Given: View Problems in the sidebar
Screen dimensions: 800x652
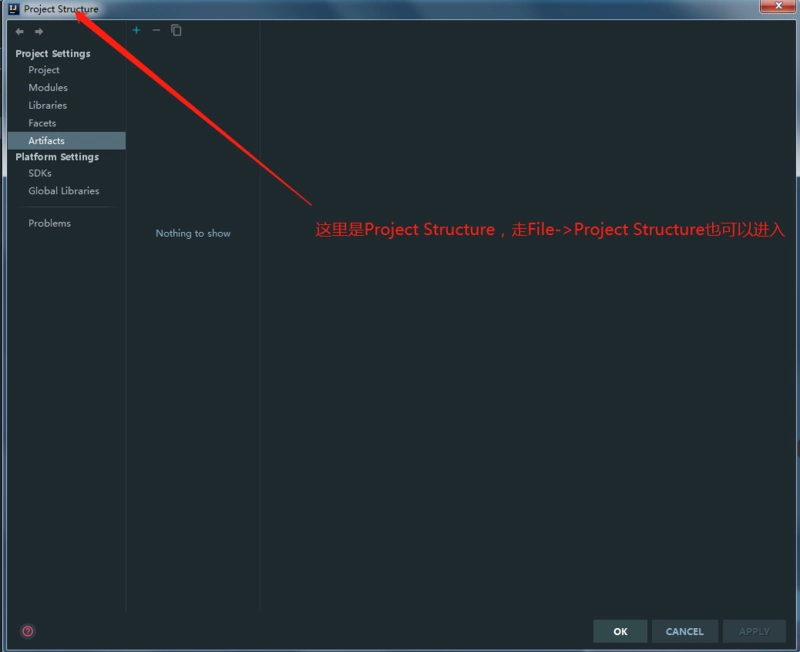Looking at the screenshot, I should 50,223.
